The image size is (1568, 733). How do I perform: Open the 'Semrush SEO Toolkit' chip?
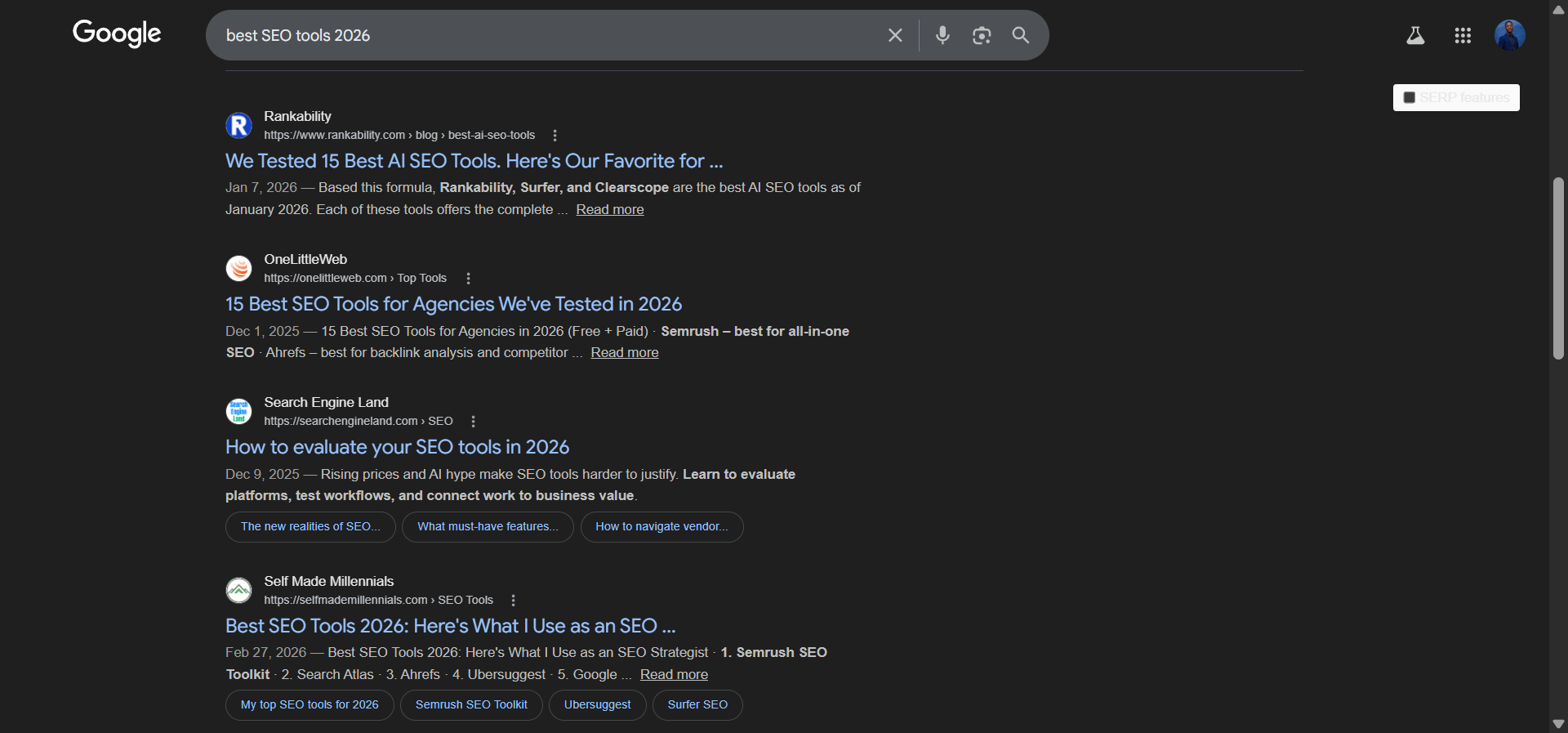[x=471, y=705]
